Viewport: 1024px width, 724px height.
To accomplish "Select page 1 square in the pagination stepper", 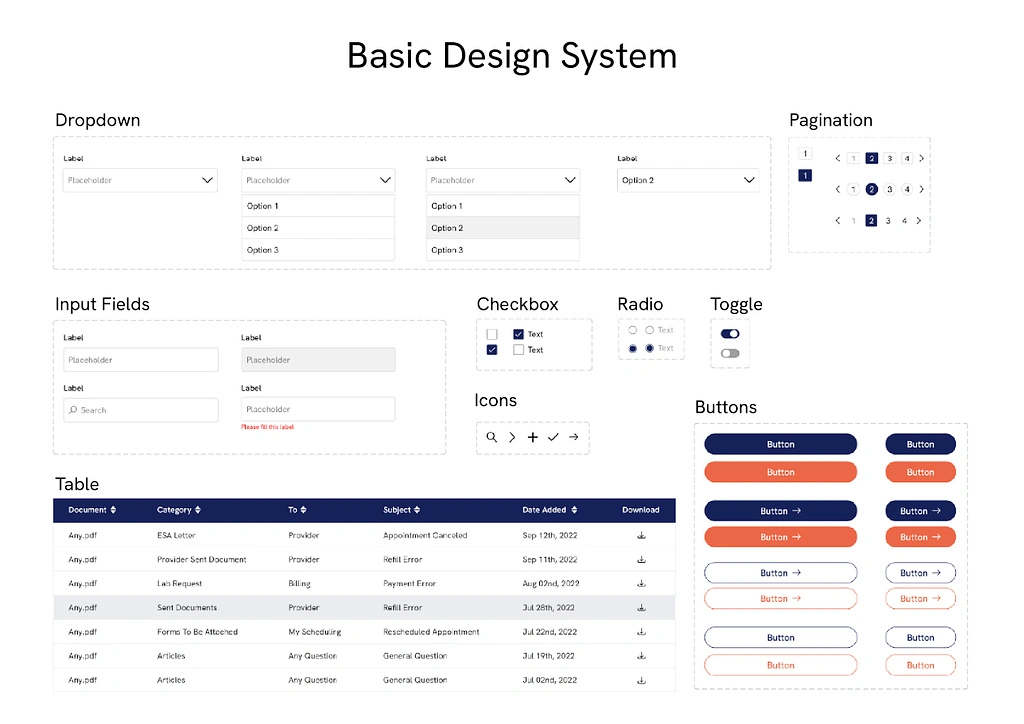I will coord(805,154).
